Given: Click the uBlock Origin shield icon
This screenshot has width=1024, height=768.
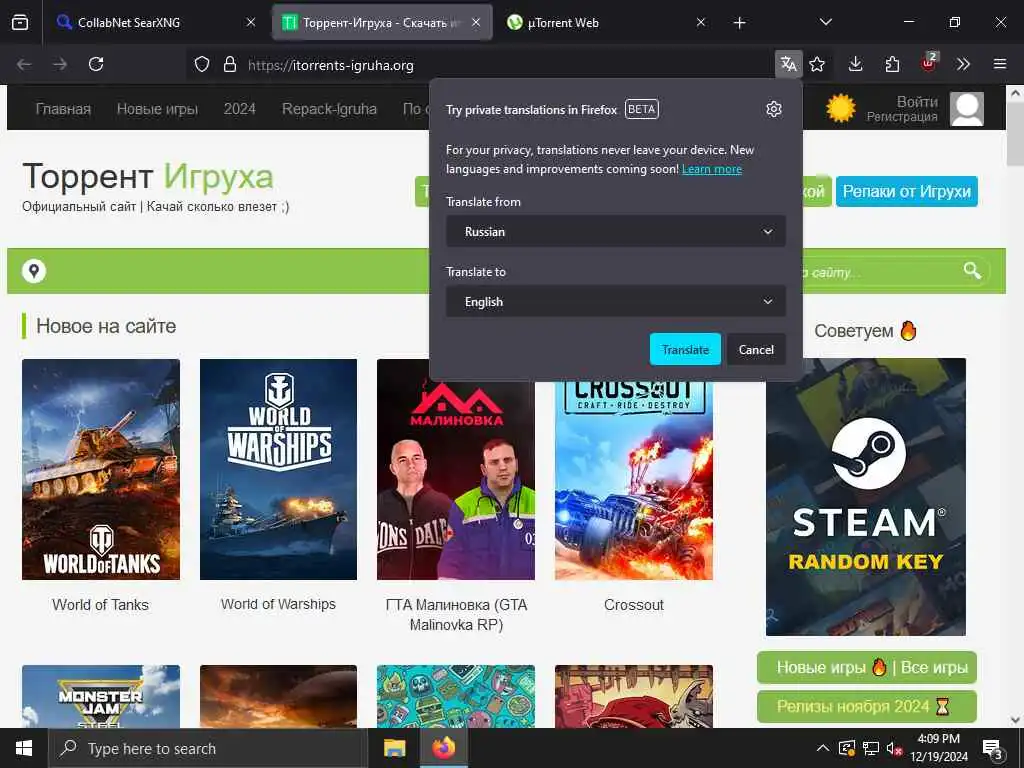Looking at the screenshot, I should tap(928, 63).
